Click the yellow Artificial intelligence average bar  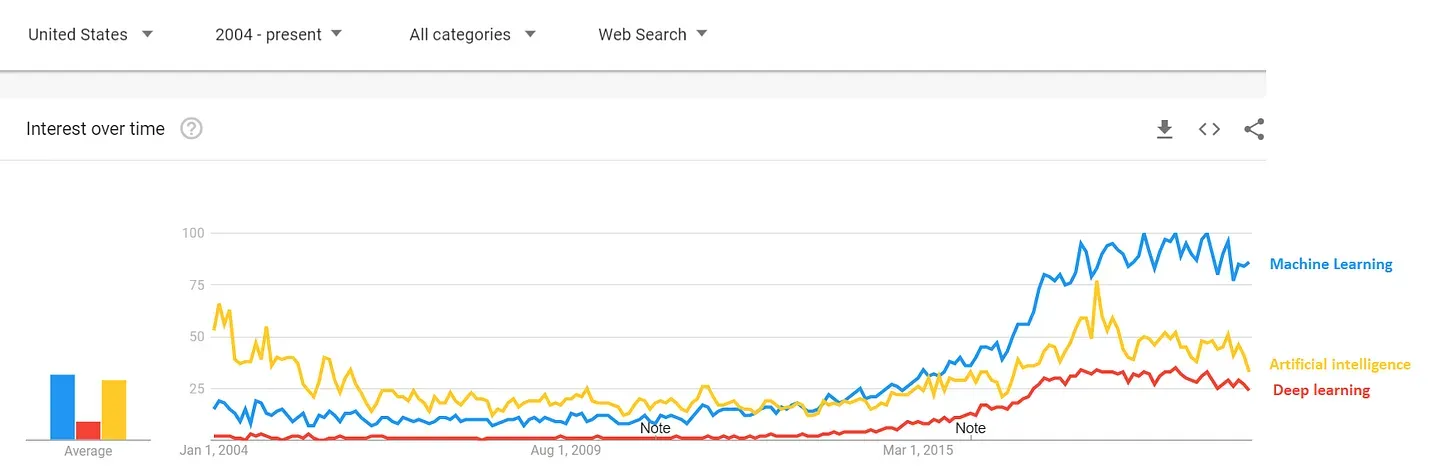pos(114,409)
